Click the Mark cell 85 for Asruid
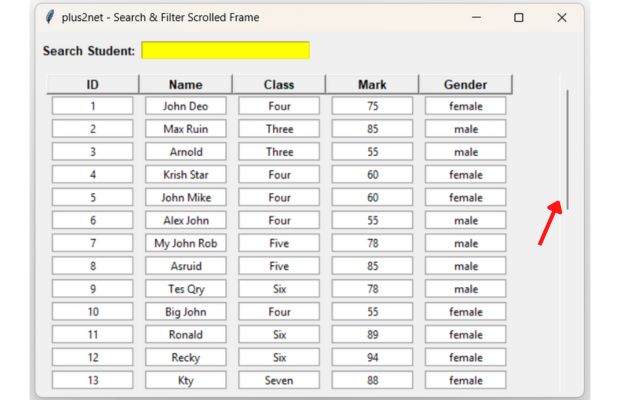Viewport: 620px width, 400px height. tap(372, 266)
